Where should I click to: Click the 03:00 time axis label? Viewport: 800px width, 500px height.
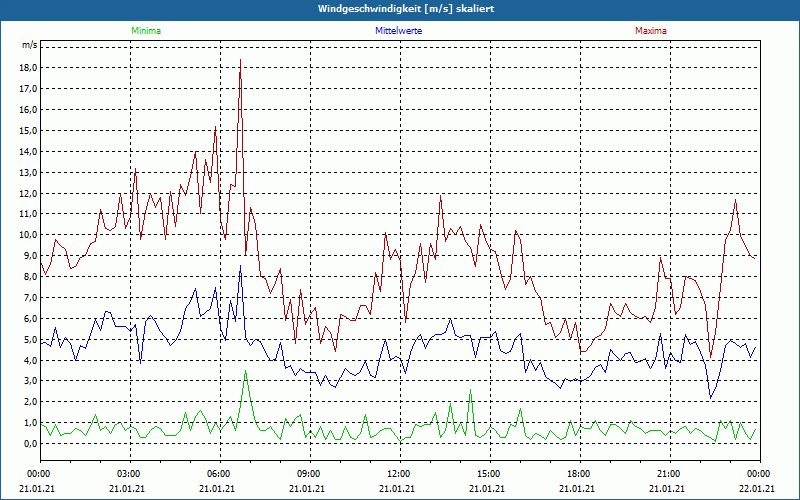coord(130,474)
